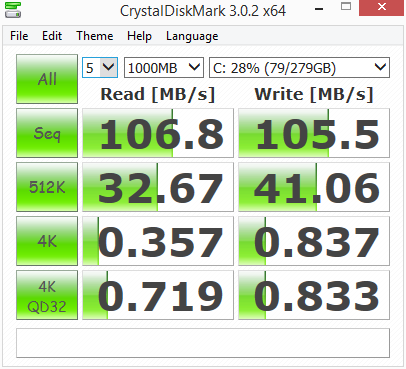Click the CrystalDiskMark app icon in title bar
The width and height of the screenshot is (406, 369).
pyautogui.click(x=13, y=10)
